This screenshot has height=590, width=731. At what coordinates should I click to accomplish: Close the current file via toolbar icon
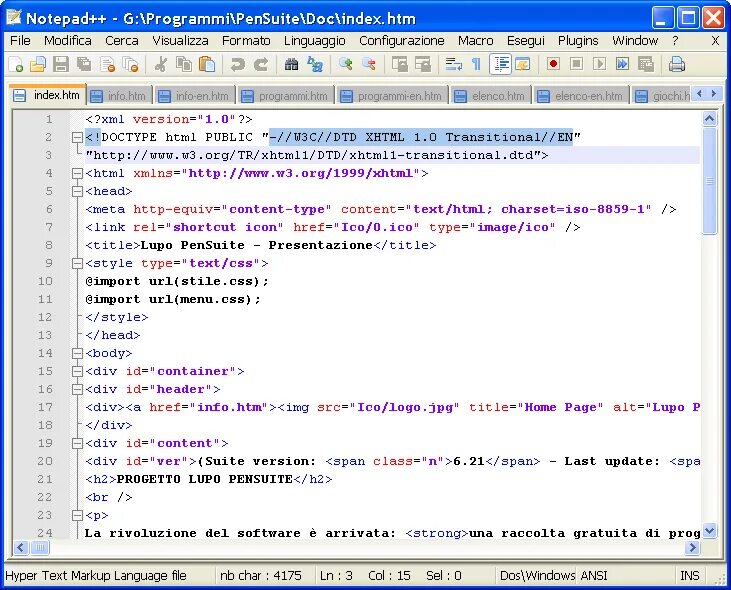pos(107,64)
